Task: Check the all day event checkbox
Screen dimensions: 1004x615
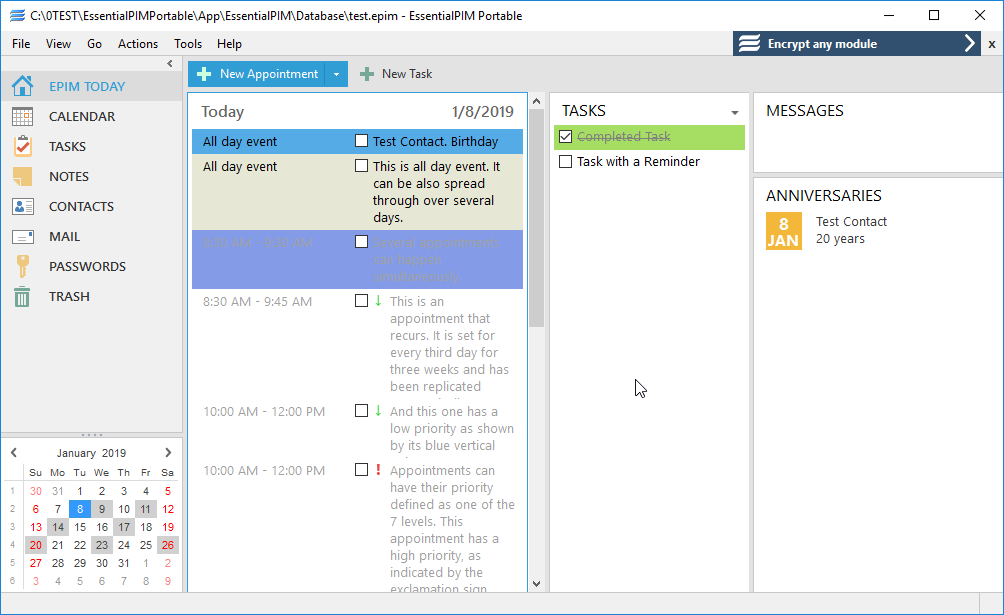Action: pyautogui.click(x=362, y=165)
